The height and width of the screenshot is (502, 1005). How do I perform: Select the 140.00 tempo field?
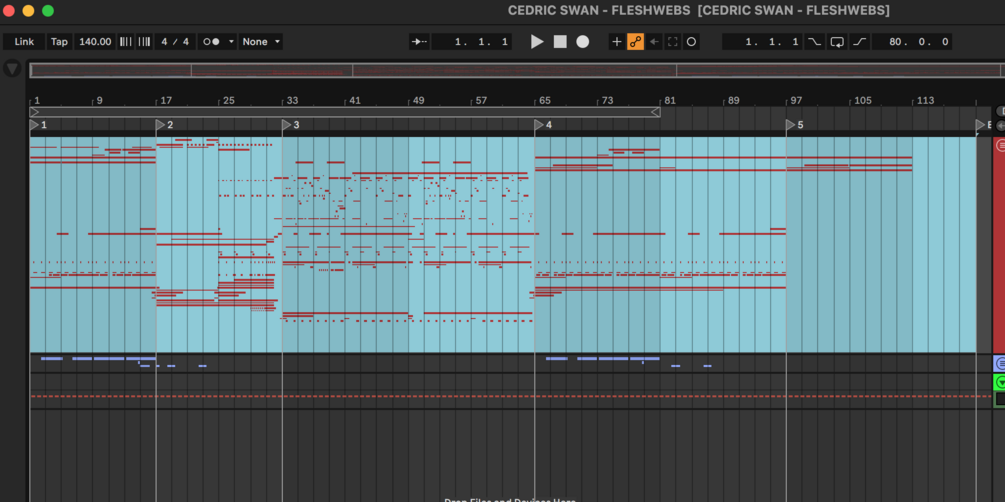point(96,42)
